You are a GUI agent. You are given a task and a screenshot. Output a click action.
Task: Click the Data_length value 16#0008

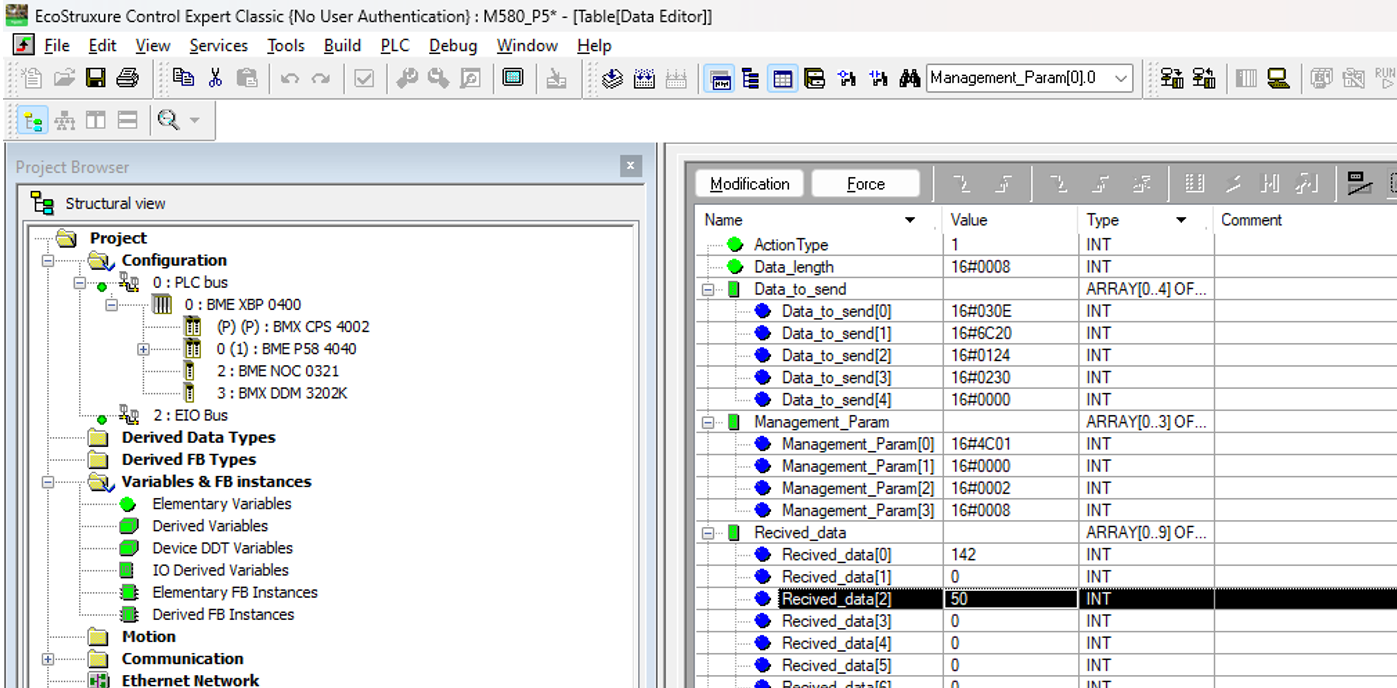tap(981, 267)
